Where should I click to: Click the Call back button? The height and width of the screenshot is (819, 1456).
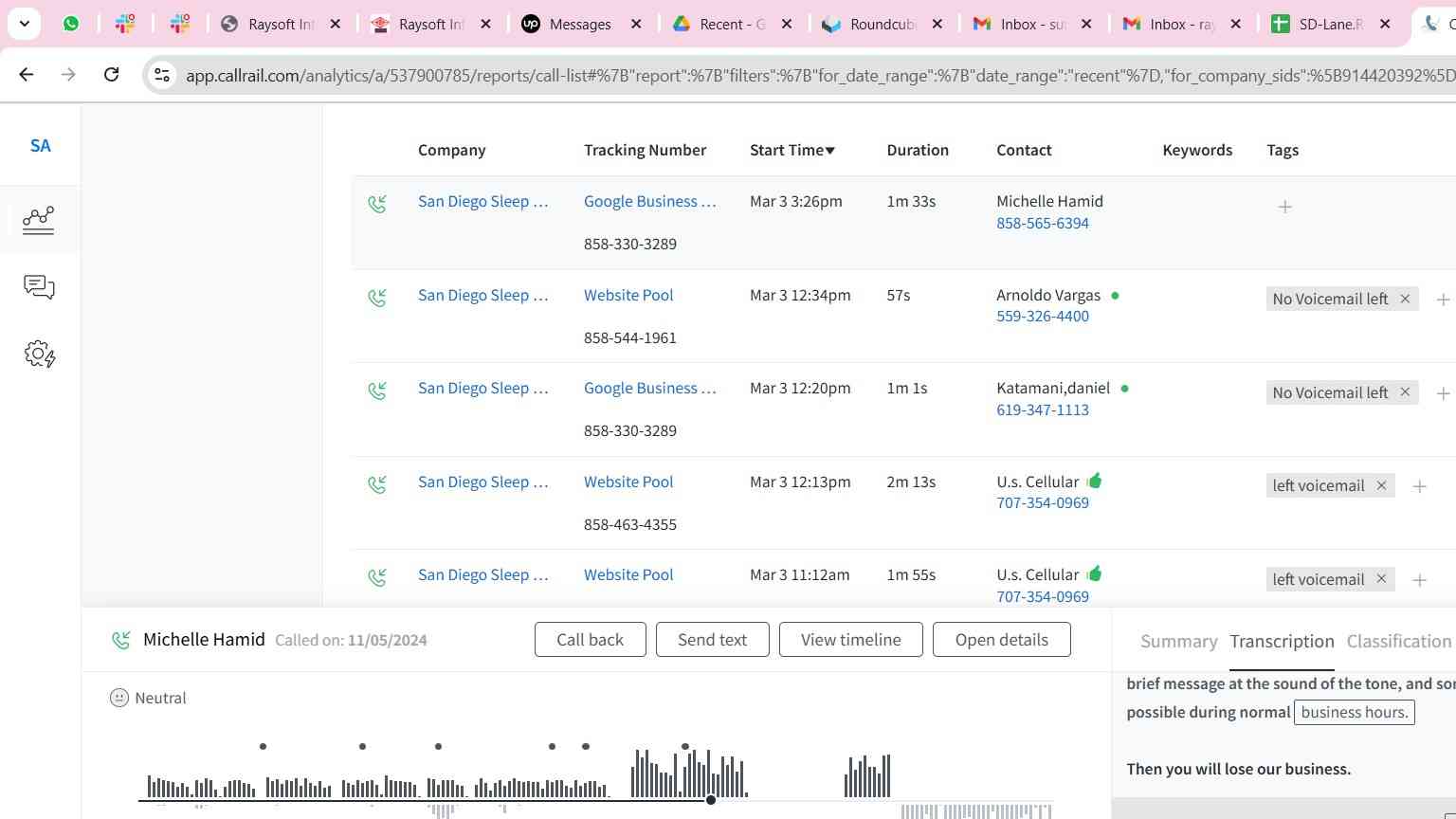pyautogui.click(x=591, y=640)
